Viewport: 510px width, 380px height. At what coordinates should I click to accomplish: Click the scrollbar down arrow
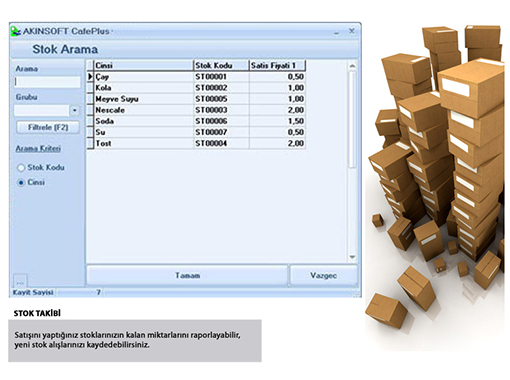coord(352,257)
